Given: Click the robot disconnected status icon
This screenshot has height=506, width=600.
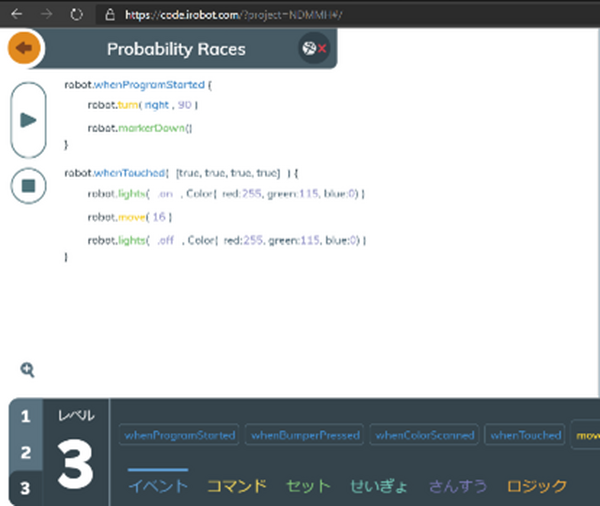Looking at the screenshot, I should pyautogui.click(x=313, y=49).
